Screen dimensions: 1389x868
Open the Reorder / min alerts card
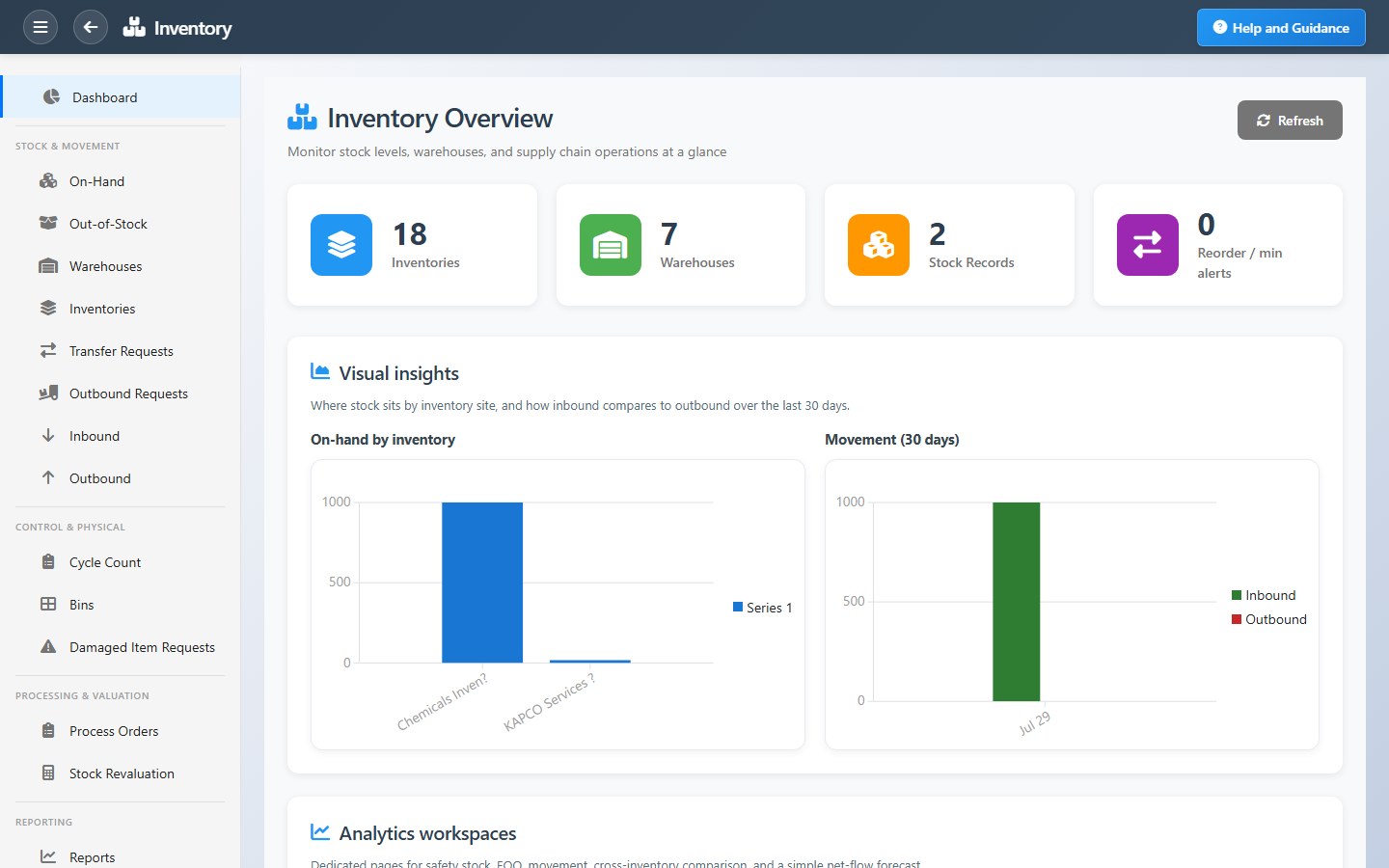(x=1218, y=245)
